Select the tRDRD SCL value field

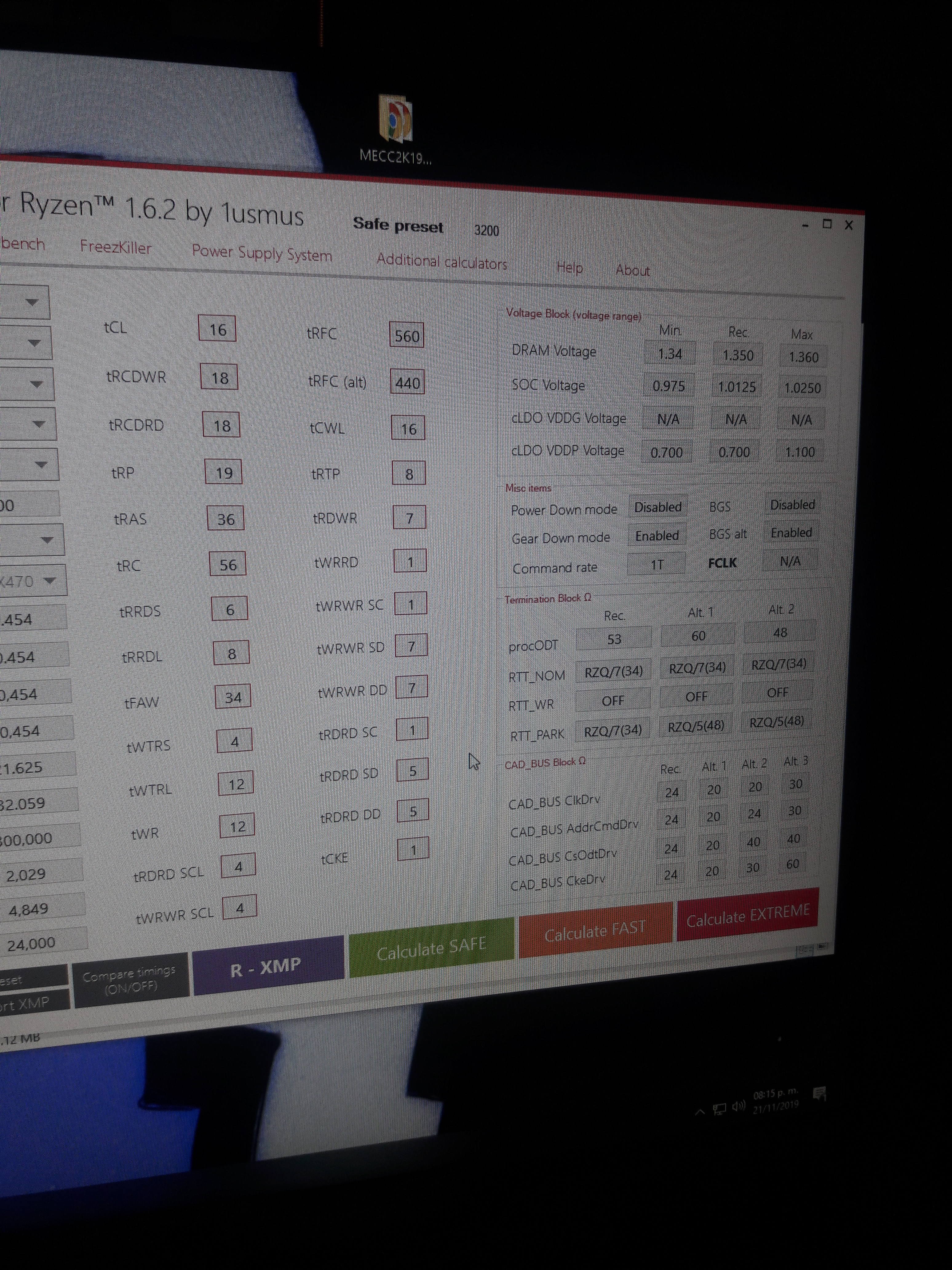coord(239,866)
